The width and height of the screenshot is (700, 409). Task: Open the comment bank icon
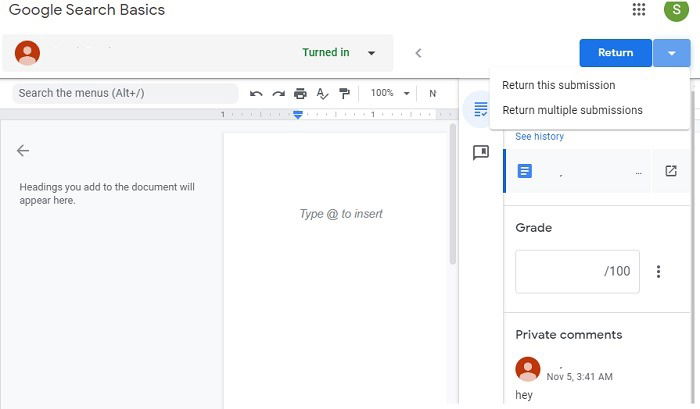click(x=481, y=152)
